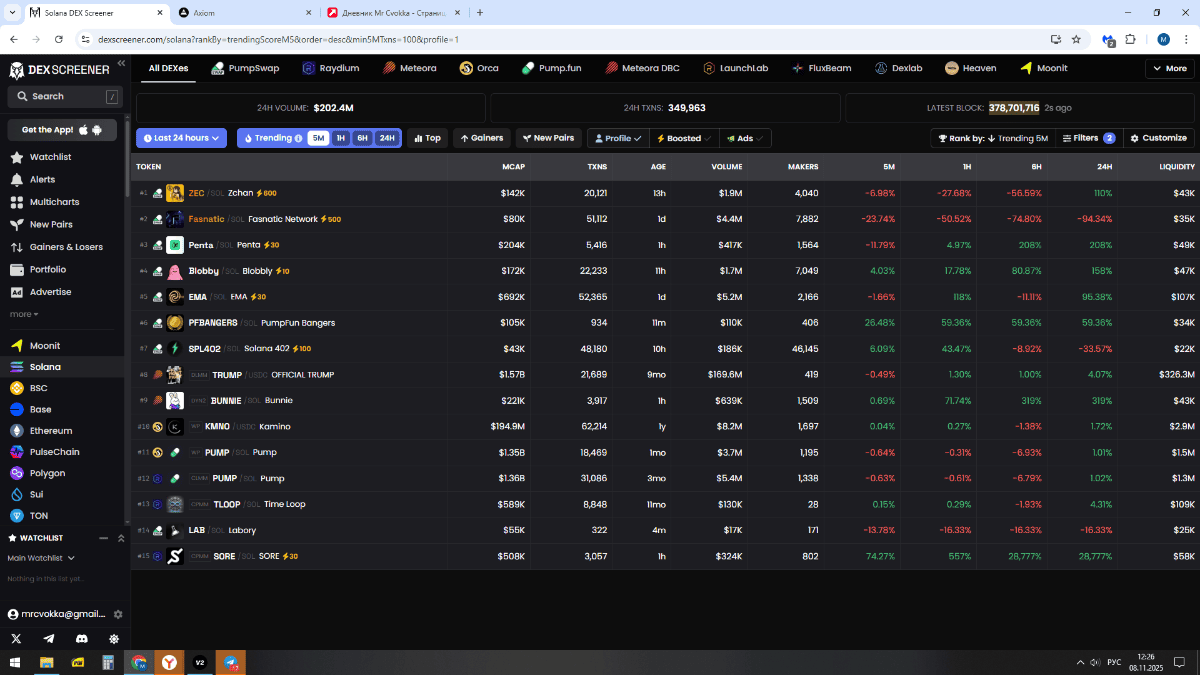Open the Filters button
This screenshot has width=1200, height=675.
click(1088, 138)
